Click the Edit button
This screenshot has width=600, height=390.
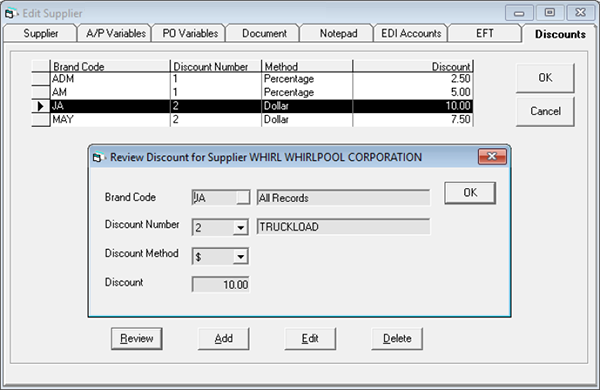click(310, 338)
